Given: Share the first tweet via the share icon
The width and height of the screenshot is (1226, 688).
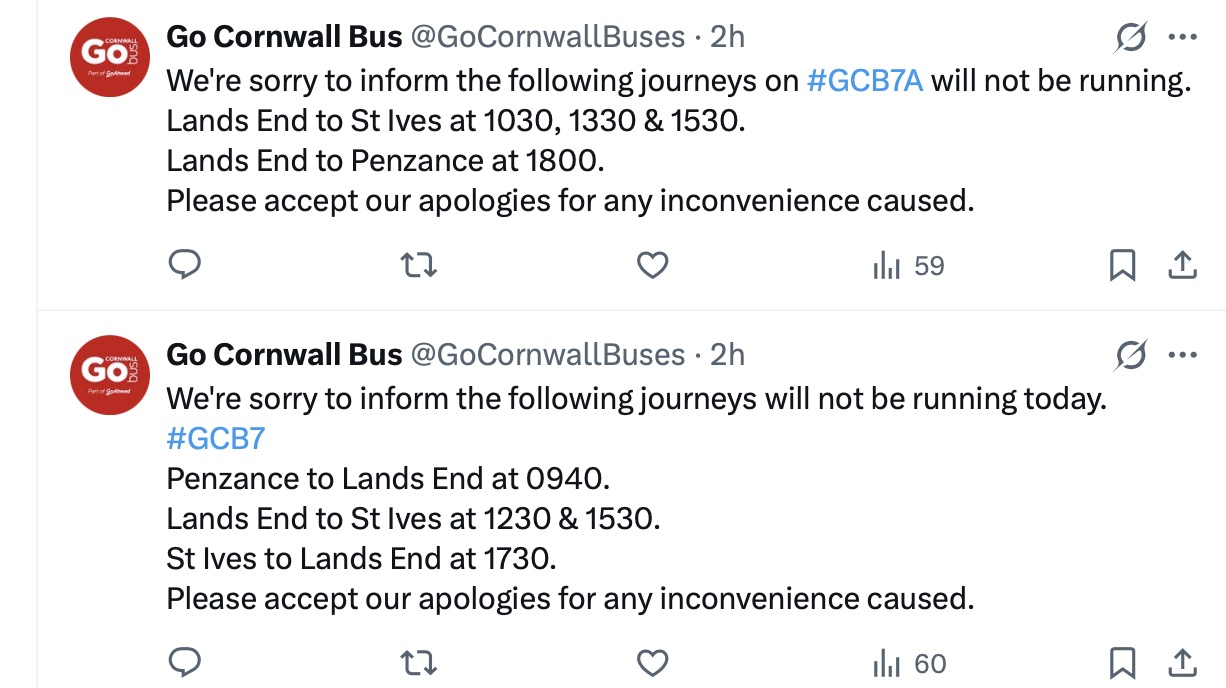Looking at the screenshot, I should pos(1181,265).
